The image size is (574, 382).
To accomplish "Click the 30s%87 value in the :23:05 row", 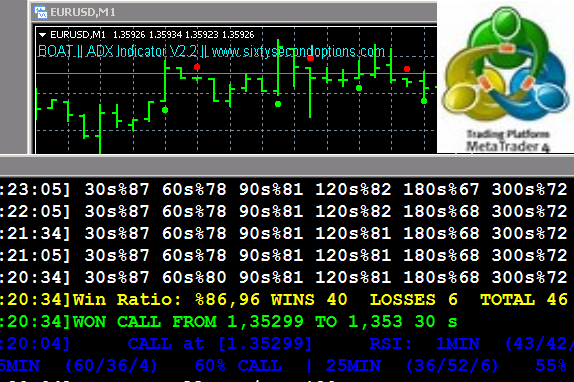I will click(x=117, y=190).
